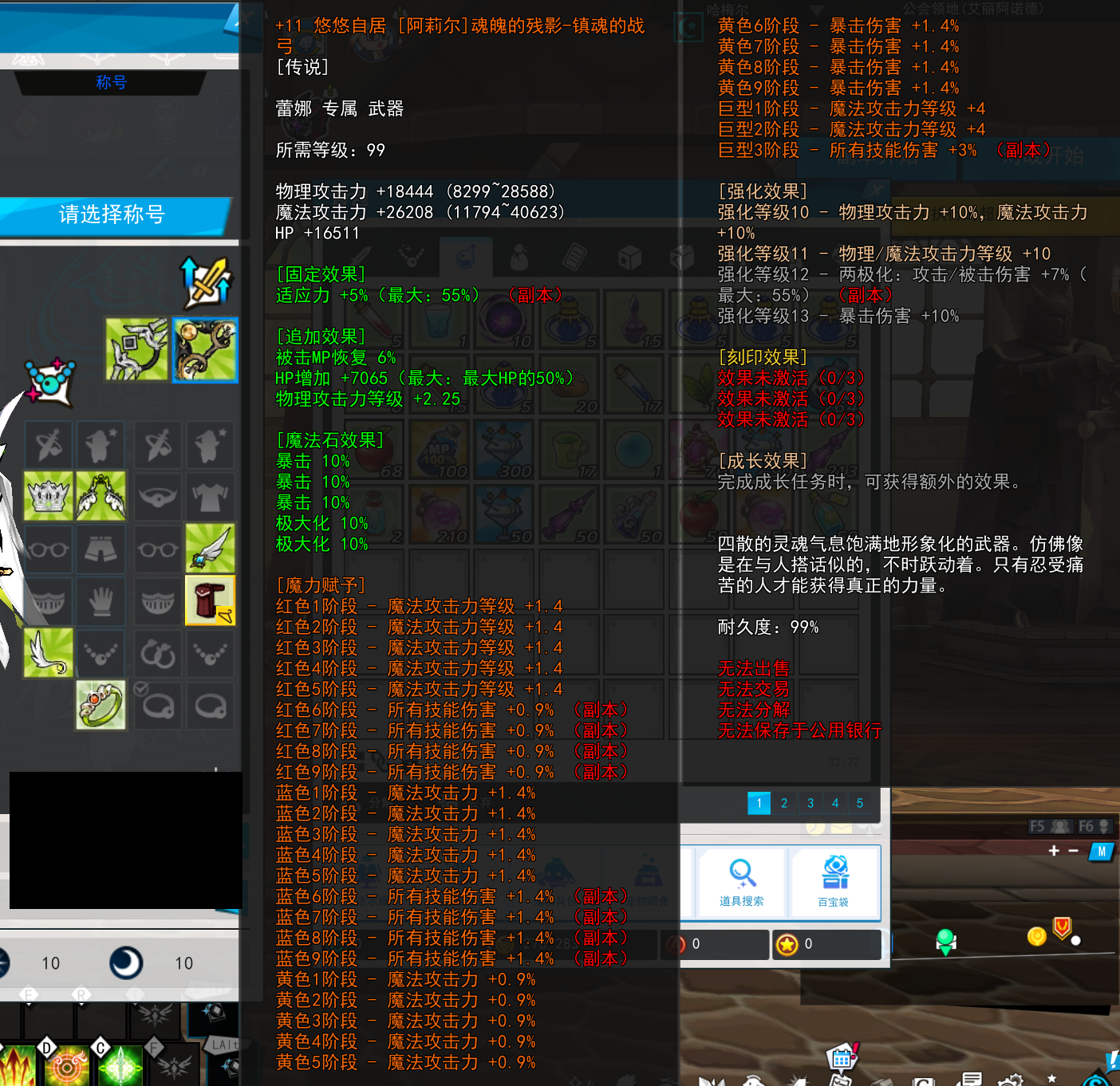Select the empty rightmost ring slot
The height and width of the screenshot is (1086, 1120).
click(x=210, y=705)
